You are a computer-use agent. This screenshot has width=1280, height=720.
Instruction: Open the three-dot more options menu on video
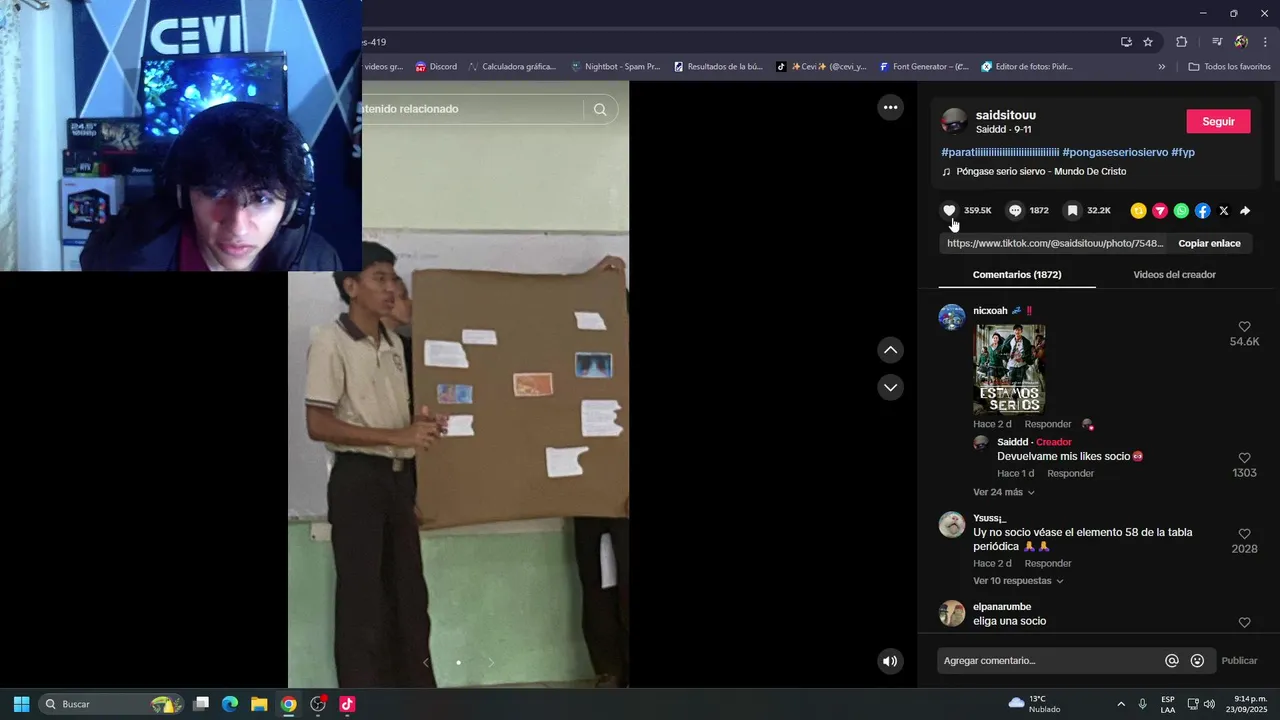(890, 107)
